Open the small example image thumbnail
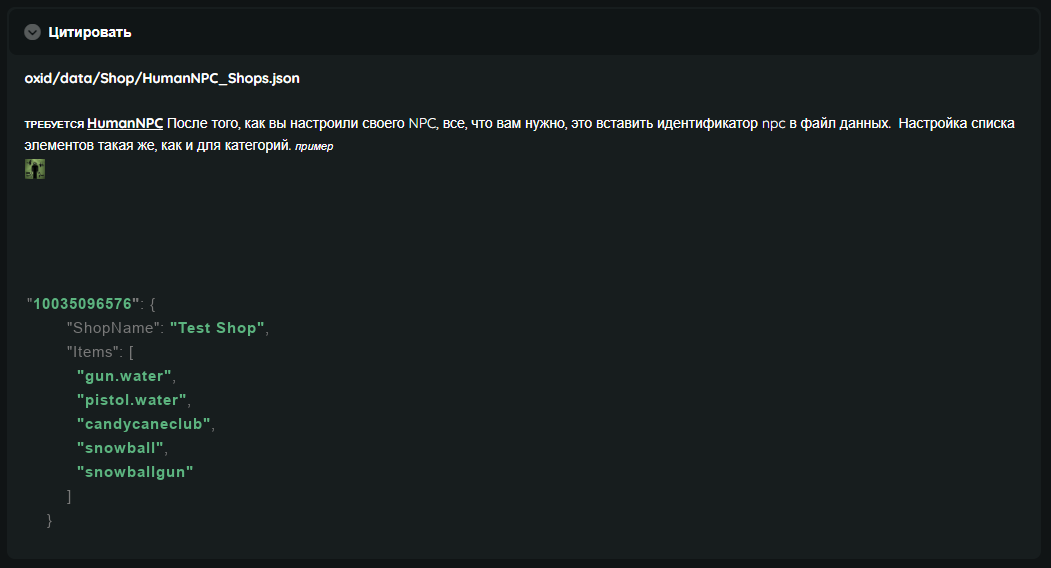The width and height of the screenshot is (1051, 568). (x=35, y=169)
